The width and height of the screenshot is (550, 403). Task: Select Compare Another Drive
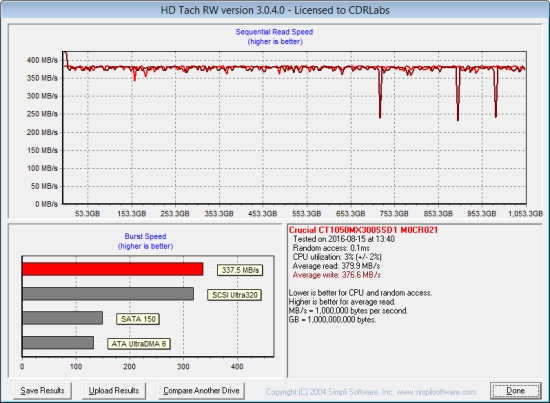201,391
